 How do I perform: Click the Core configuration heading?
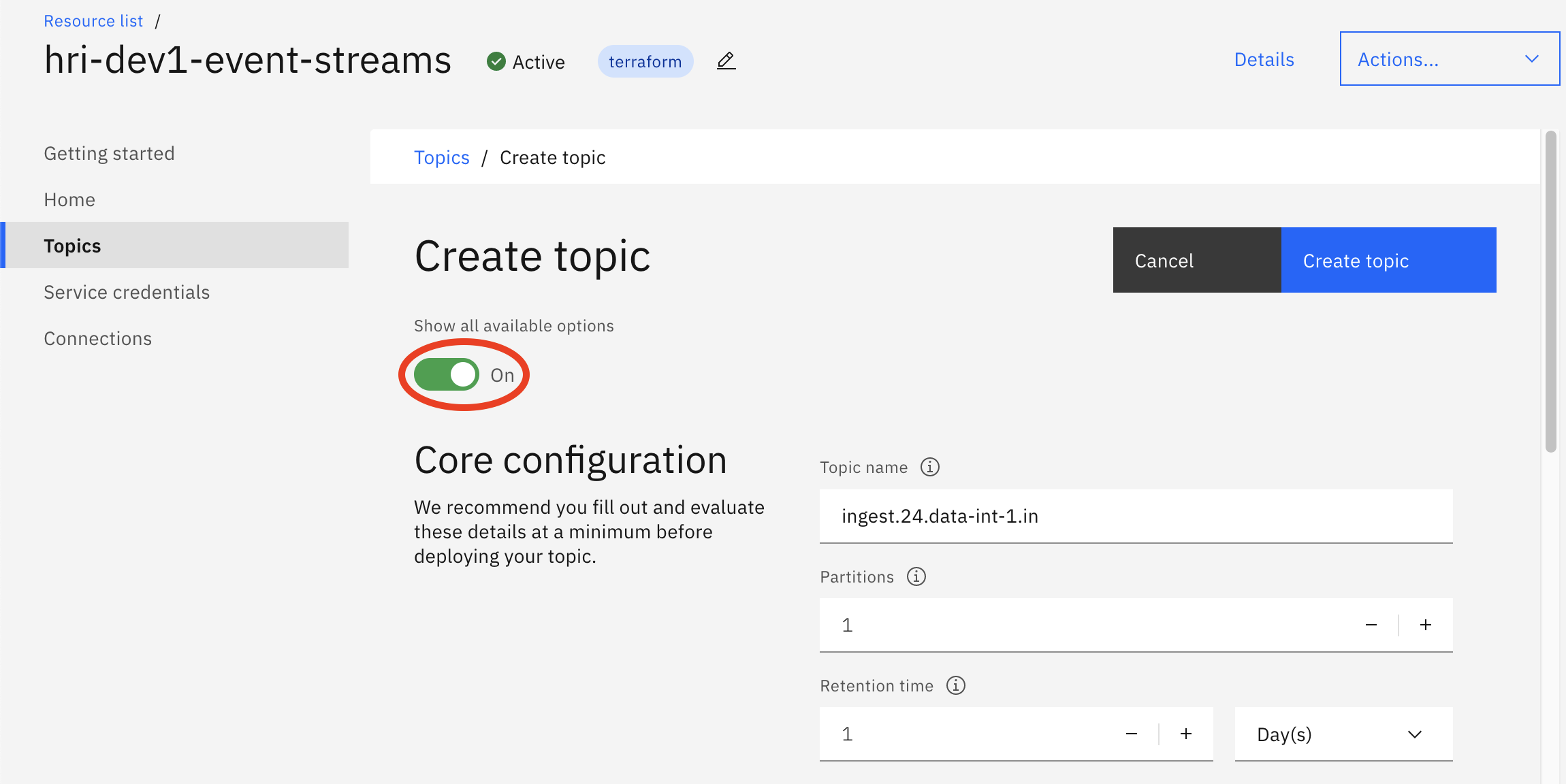[x=571, y=460]
